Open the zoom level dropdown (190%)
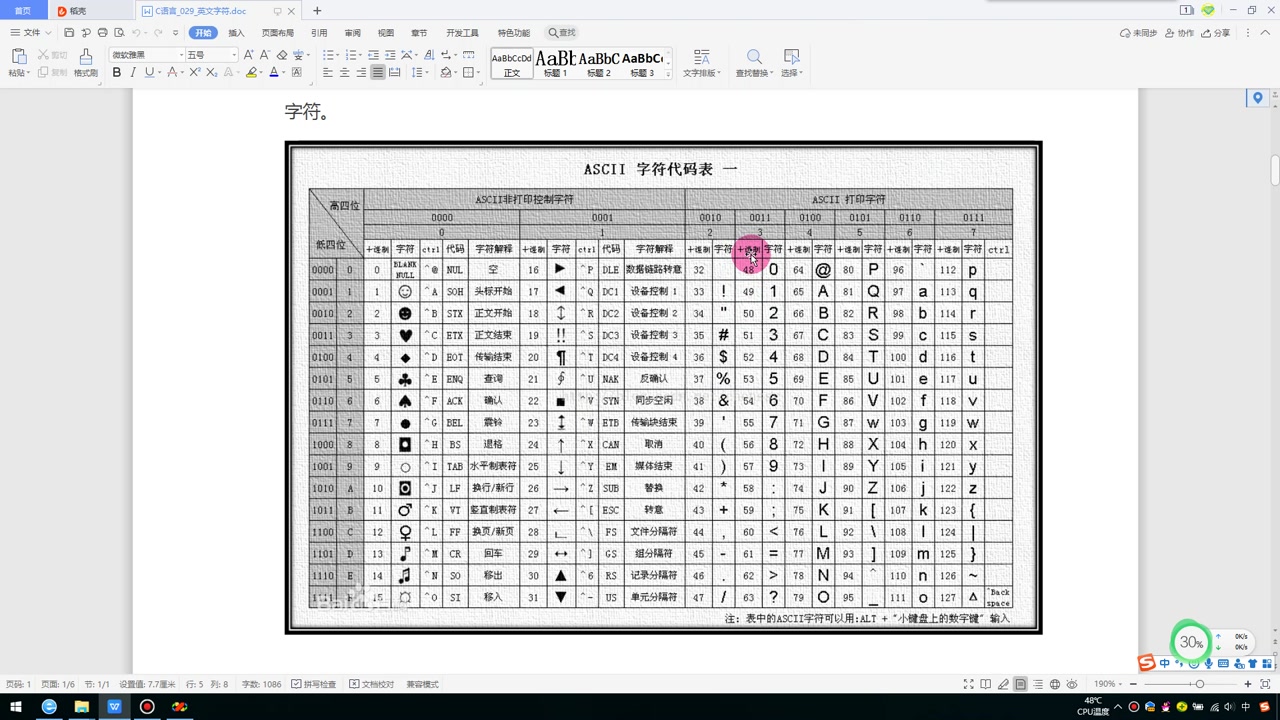Viewport: 1280px width, 720px height. click(1120, 684)
